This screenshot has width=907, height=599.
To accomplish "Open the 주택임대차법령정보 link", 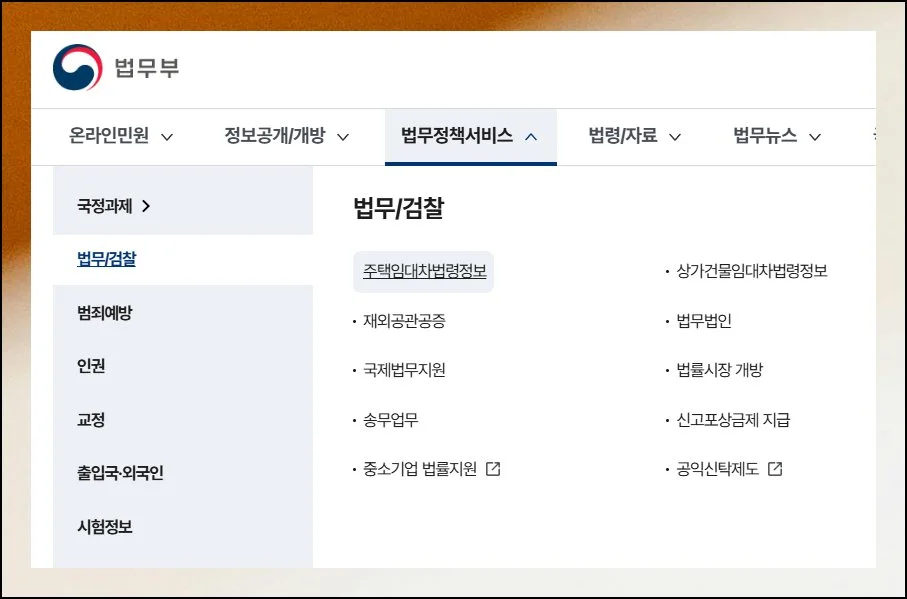I will (x=424, y=271).
